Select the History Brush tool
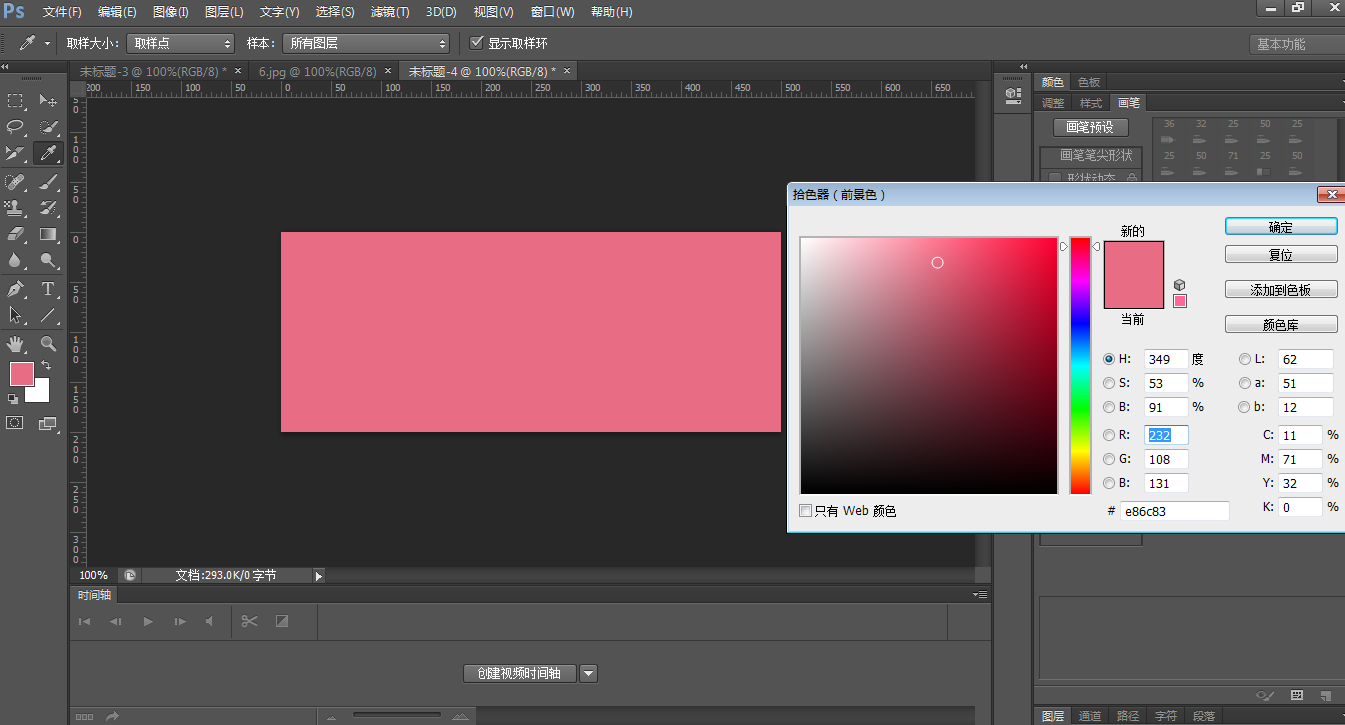 tap(48, 208)
